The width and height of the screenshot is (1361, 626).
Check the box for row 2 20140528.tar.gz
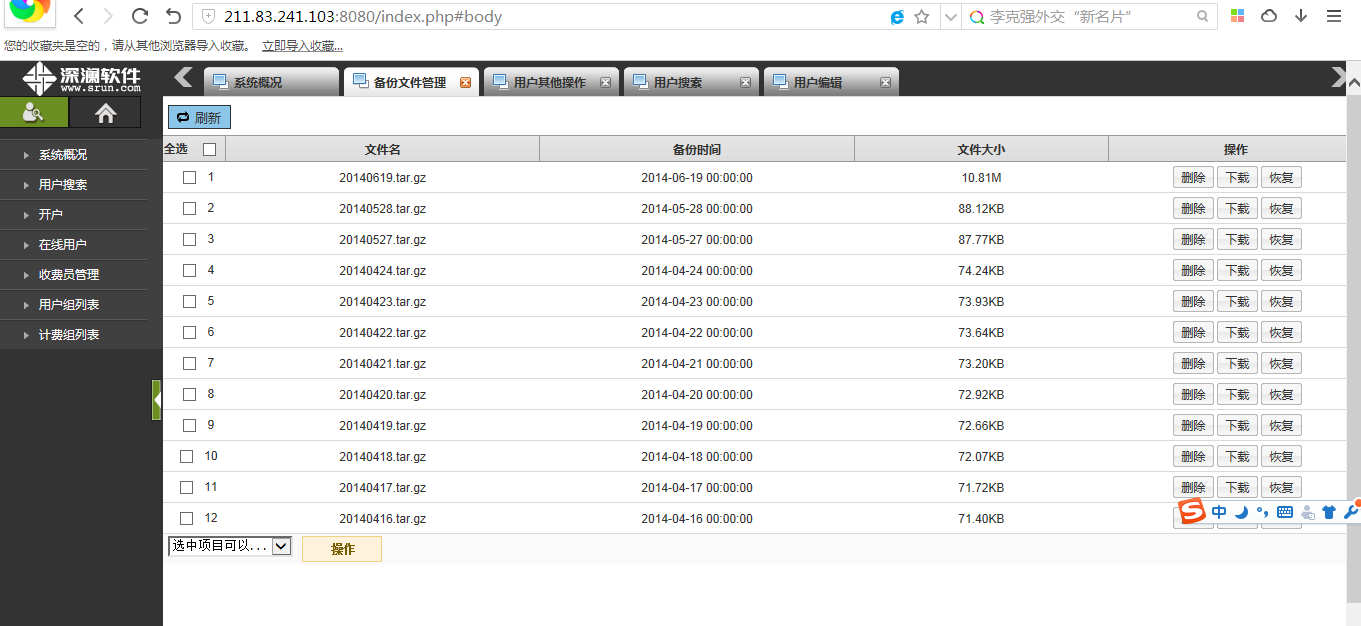click(x=189, y=209)
